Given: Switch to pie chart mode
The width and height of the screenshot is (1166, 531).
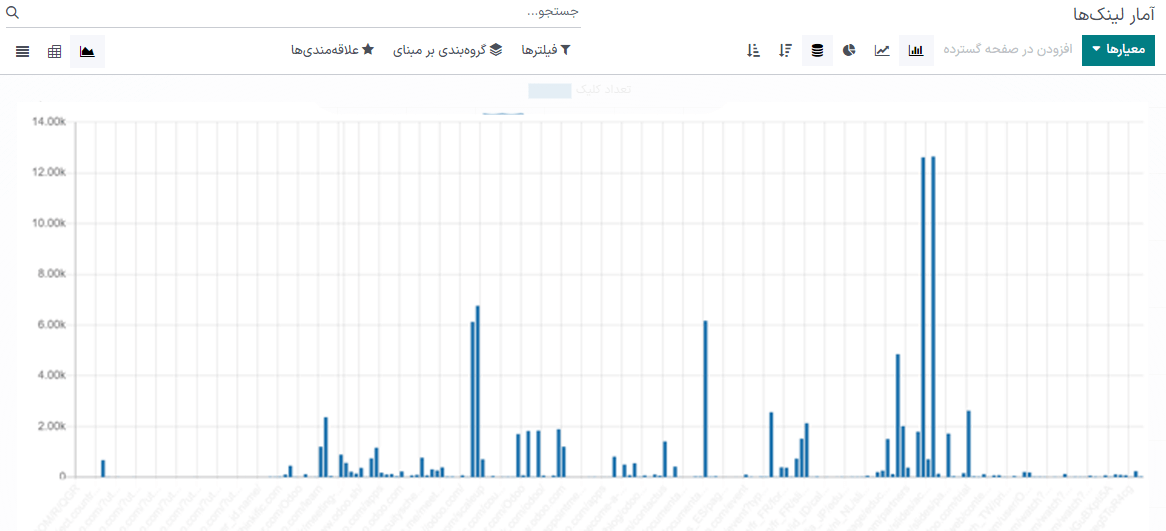Looking at the screenshot, I should point(849,50).
